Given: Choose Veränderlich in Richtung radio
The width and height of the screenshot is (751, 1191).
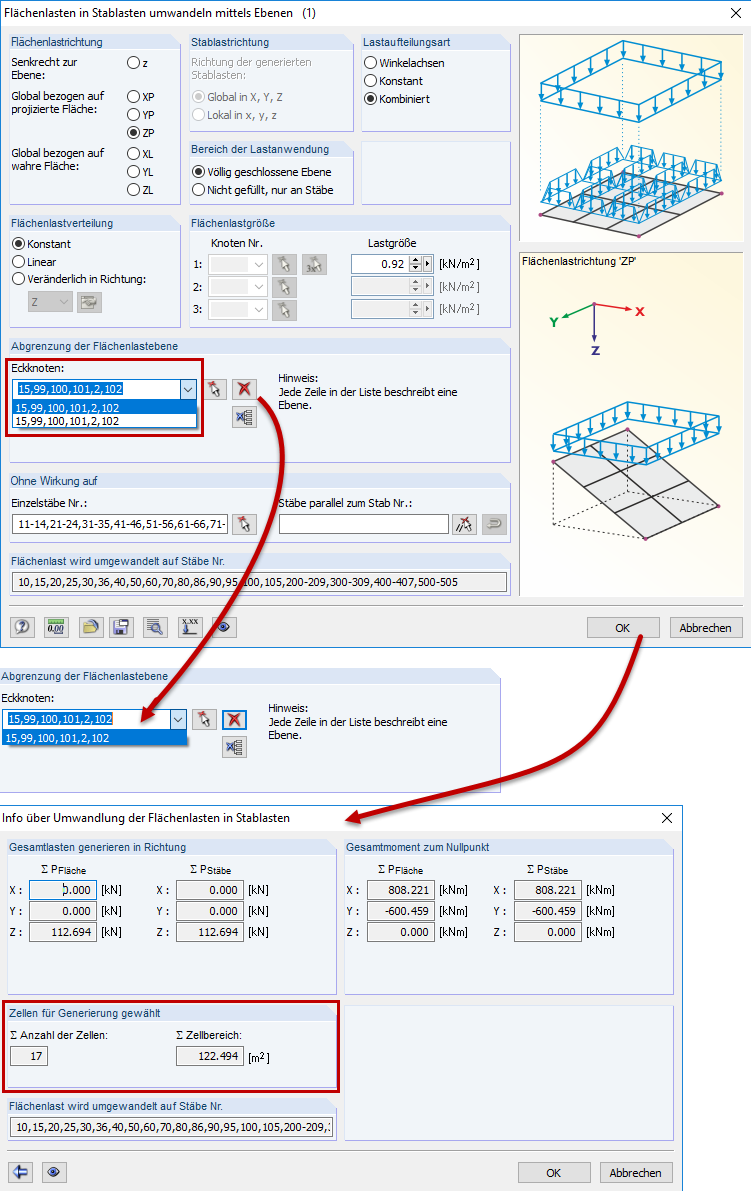Looking at the screenshot, I should [19, 279].
